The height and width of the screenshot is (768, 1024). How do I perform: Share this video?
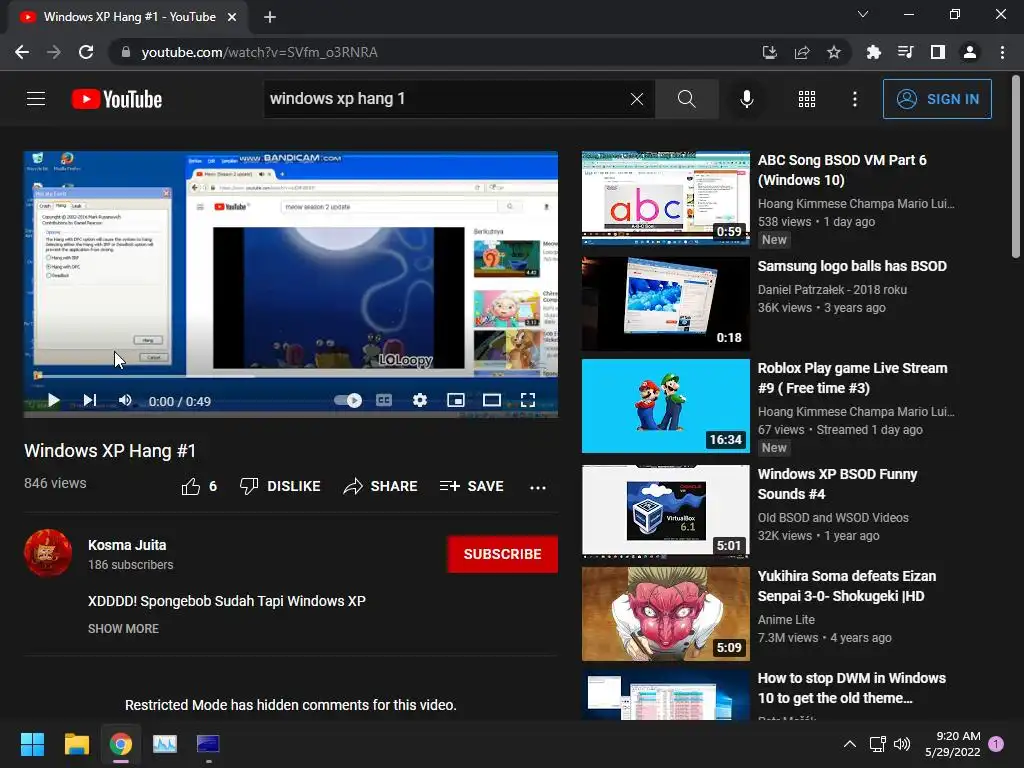coord(380,487)
